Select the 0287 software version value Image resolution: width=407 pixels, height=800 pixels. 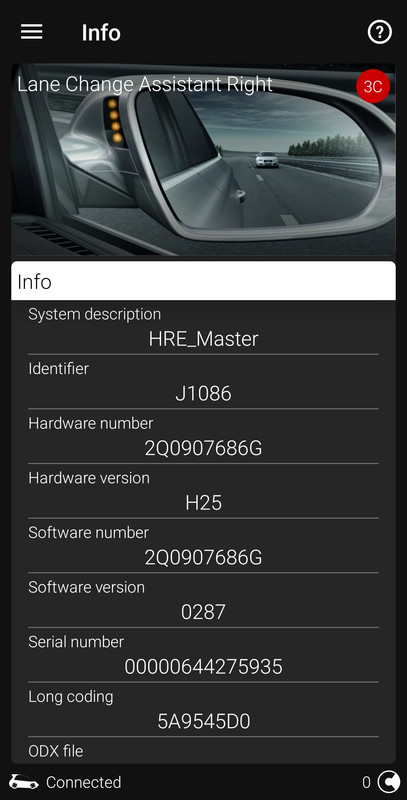(x=204, y=612)
